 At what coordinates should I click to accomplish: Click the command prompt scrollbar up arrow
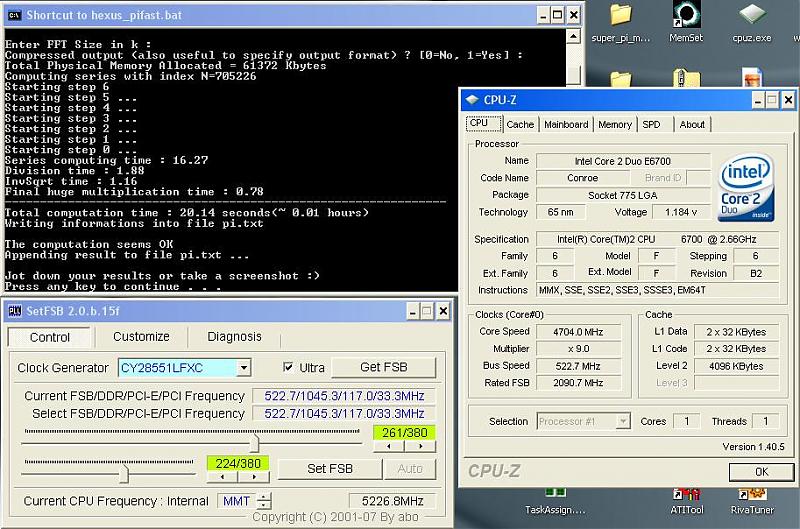[573, 36]
